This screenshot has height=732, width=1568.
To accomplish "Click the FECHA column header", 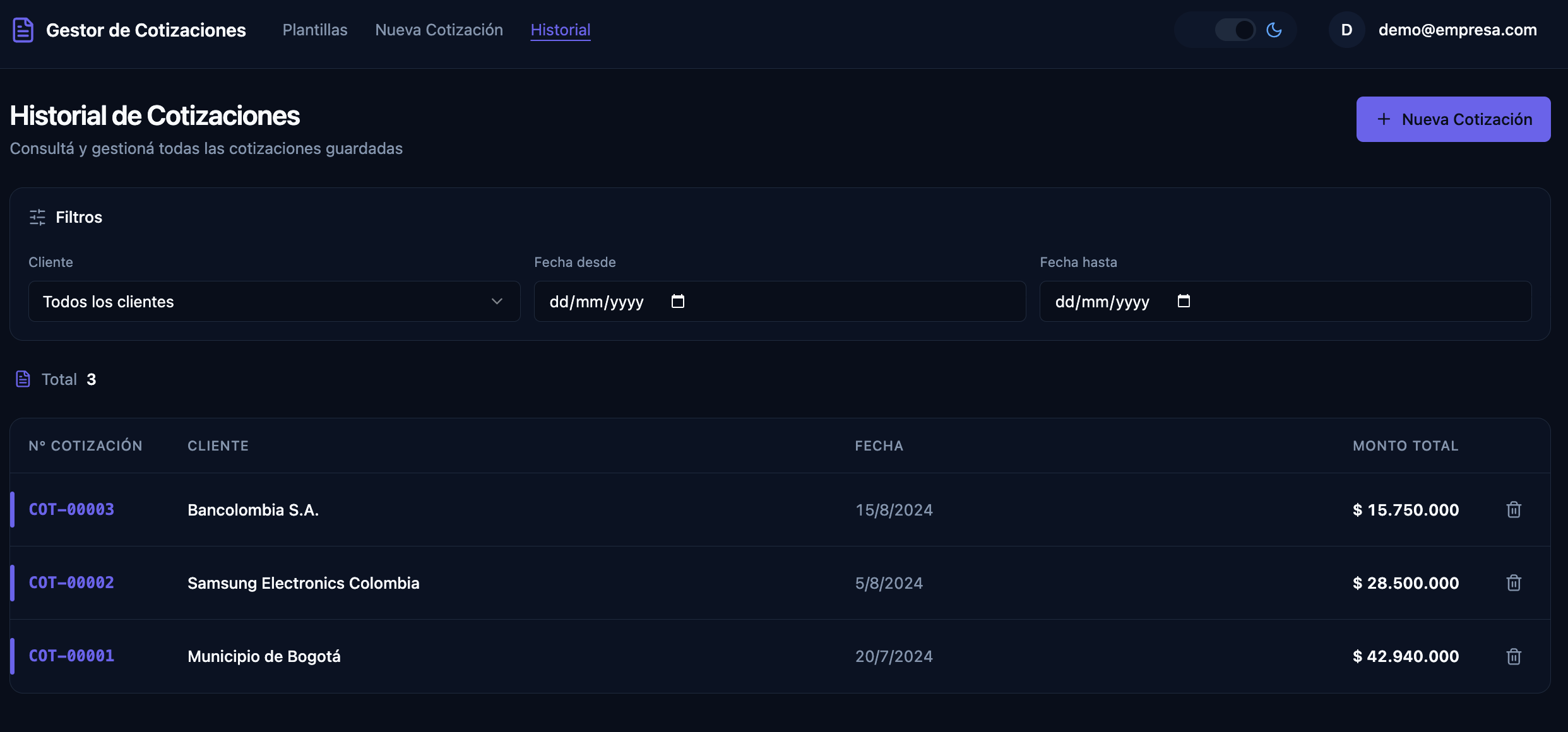I will pyautogui.click(x=879, y=446).
